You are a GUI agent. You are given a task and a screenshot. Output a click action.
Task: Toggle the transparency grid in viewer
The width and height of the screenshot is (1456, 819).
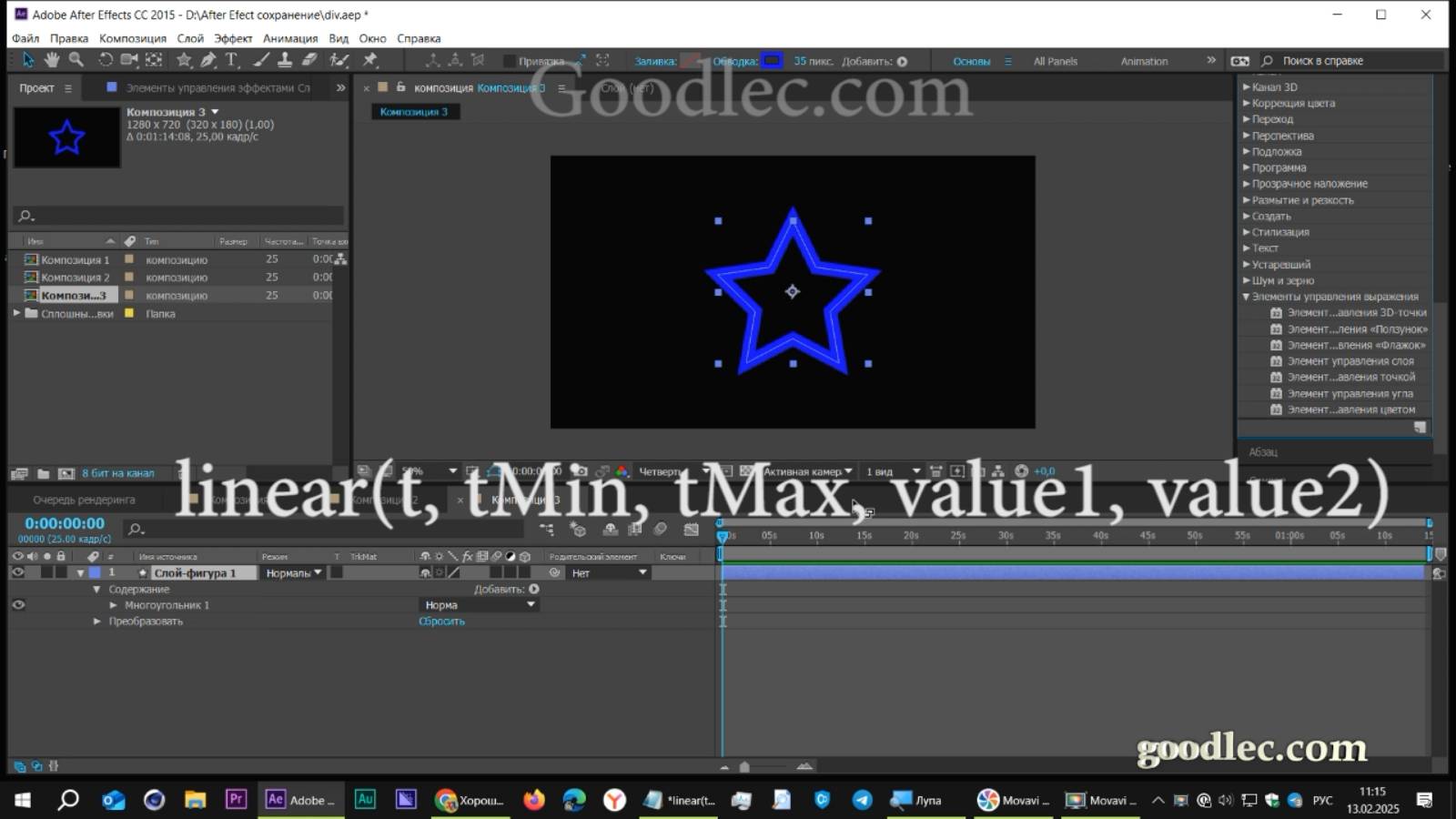click(x=746, y=471)
